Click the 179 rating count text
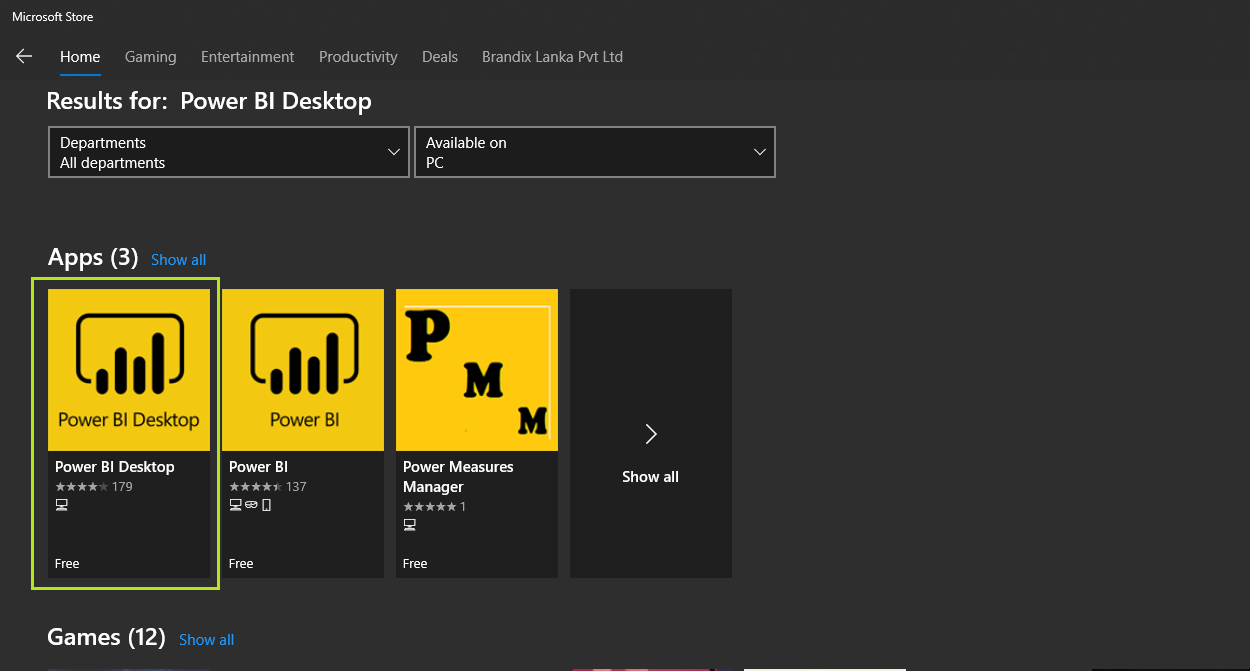This screenshot has width=1250, height=671. point(123,487)
